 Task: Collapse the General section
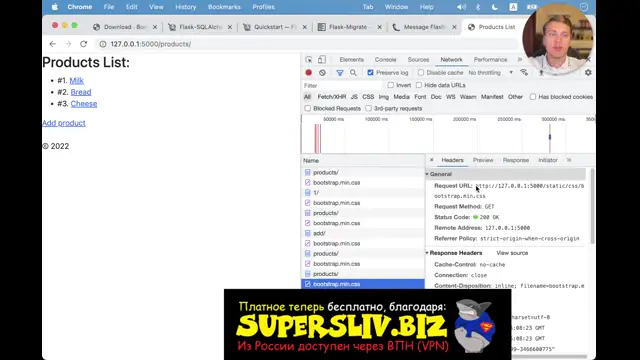tap(427, 174)
